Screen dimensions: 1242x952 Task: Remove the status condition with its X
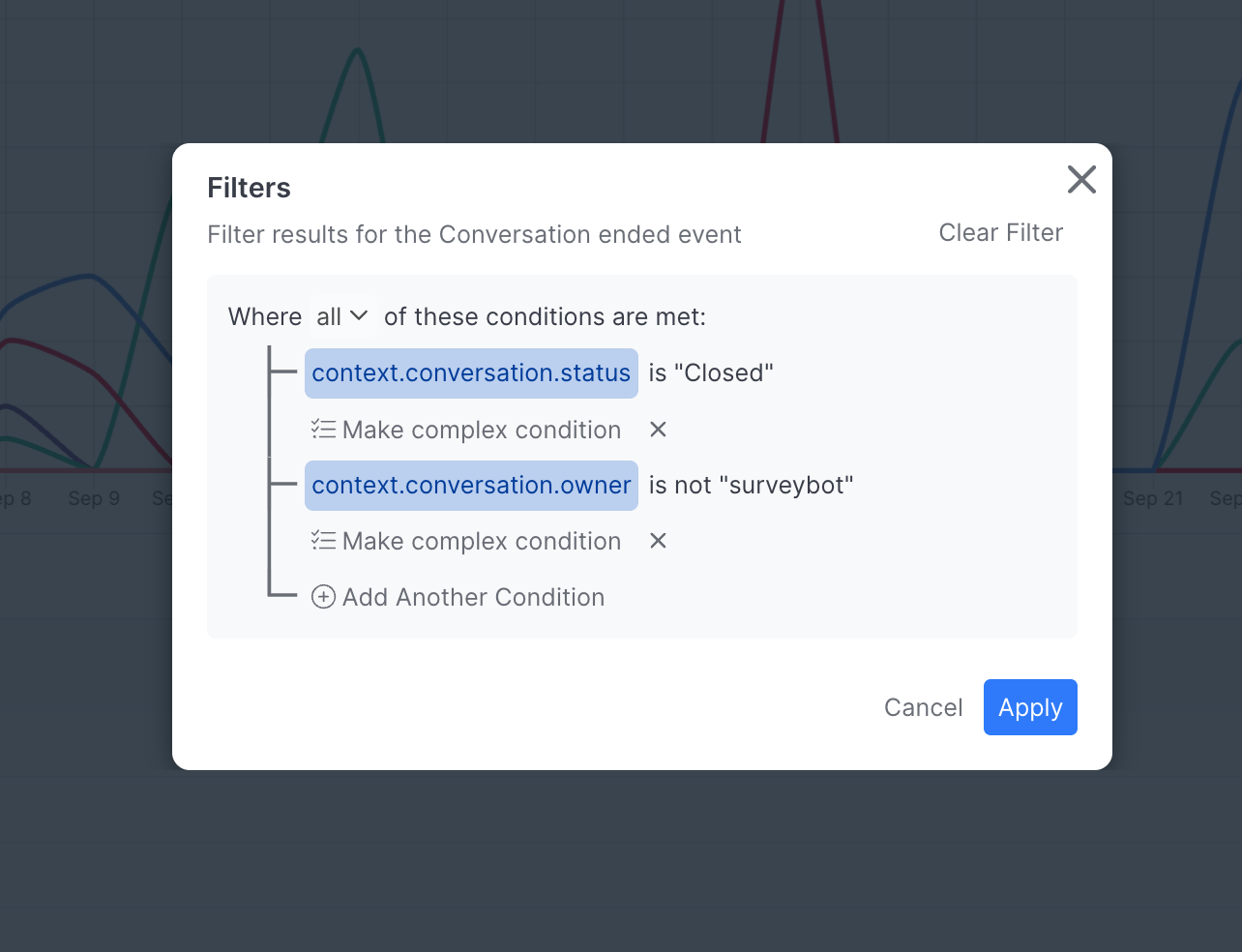pos(658,430)
